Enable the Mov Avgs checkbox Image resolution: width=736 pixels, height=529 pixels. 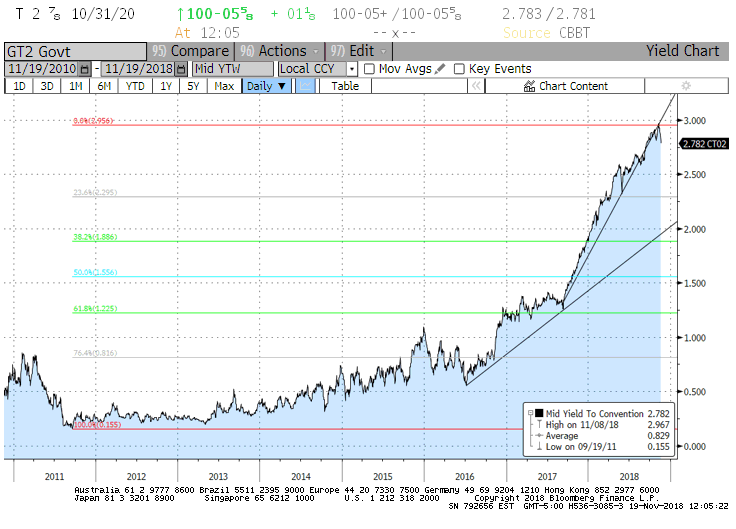tap(369, 69)
